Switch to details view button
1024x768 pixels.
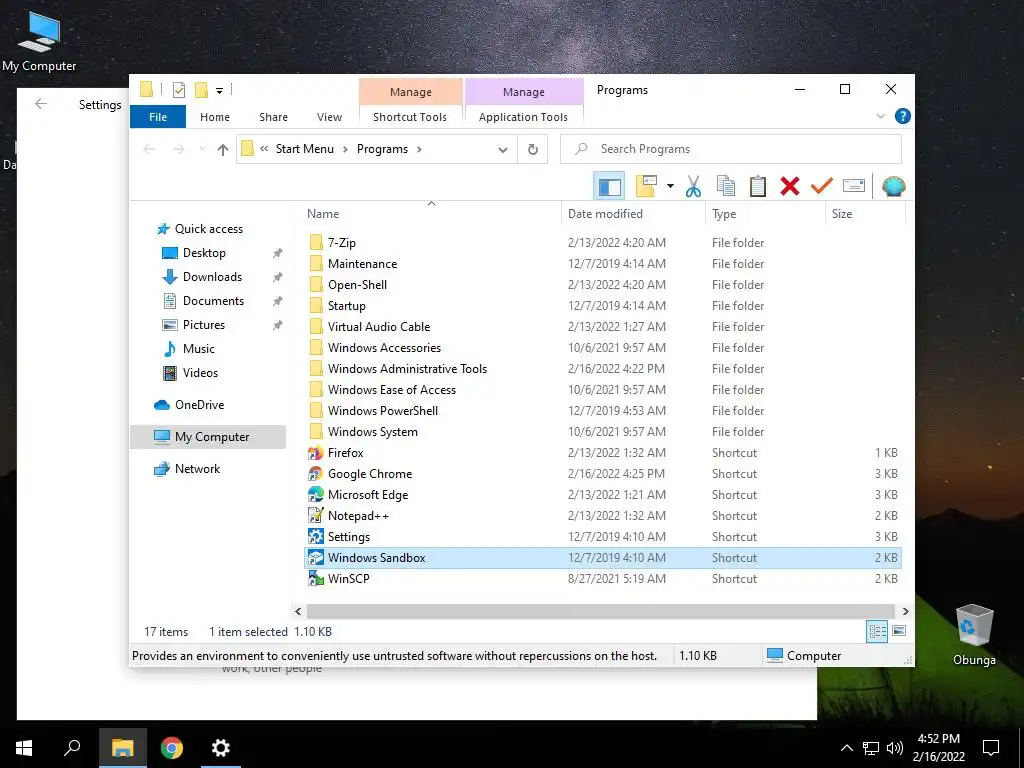click(x=877, y=632)
